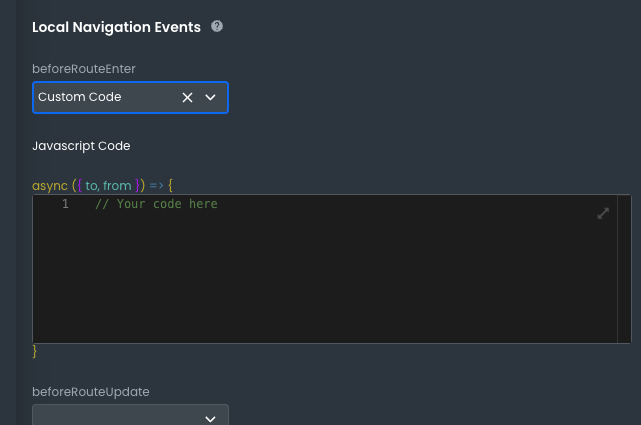The image size is (641, 425).
Task: Click the 'async' keyword above the editor
Action: pos(50,185)
